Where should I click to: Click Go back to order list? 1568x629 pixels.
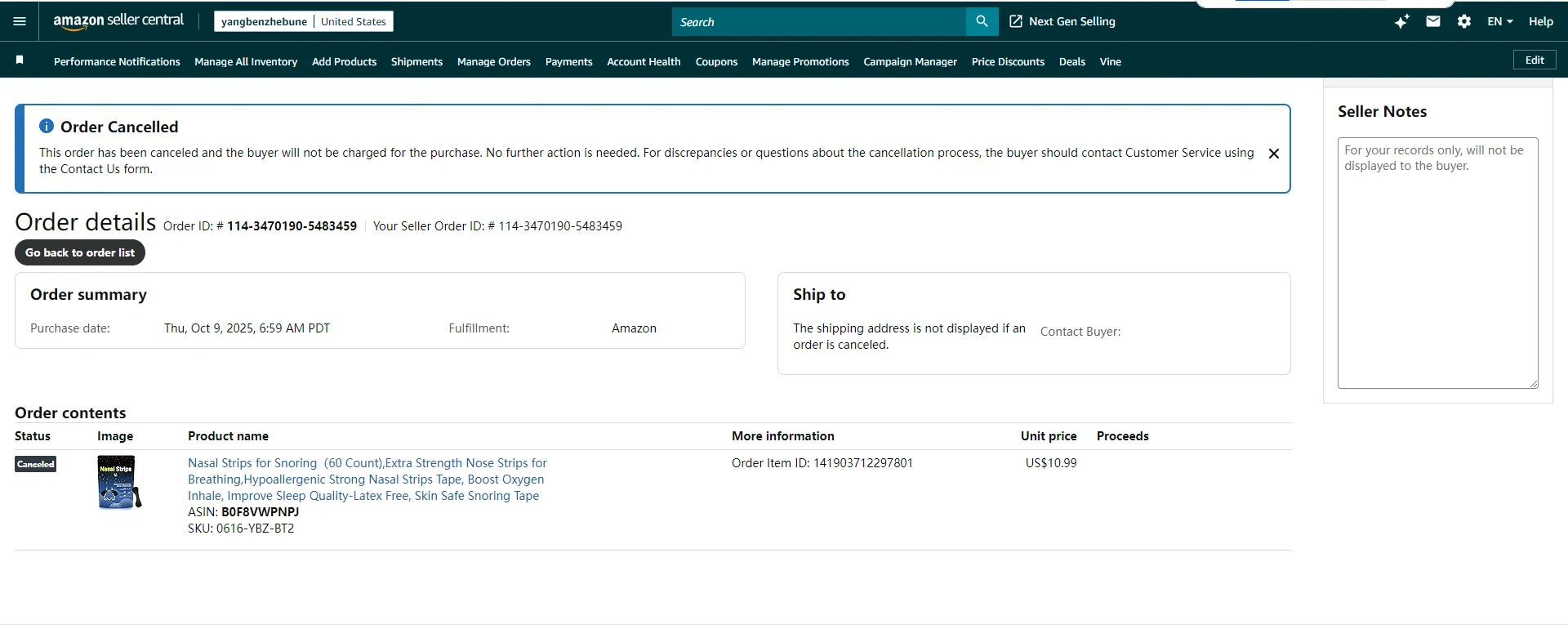coord(80,252)
